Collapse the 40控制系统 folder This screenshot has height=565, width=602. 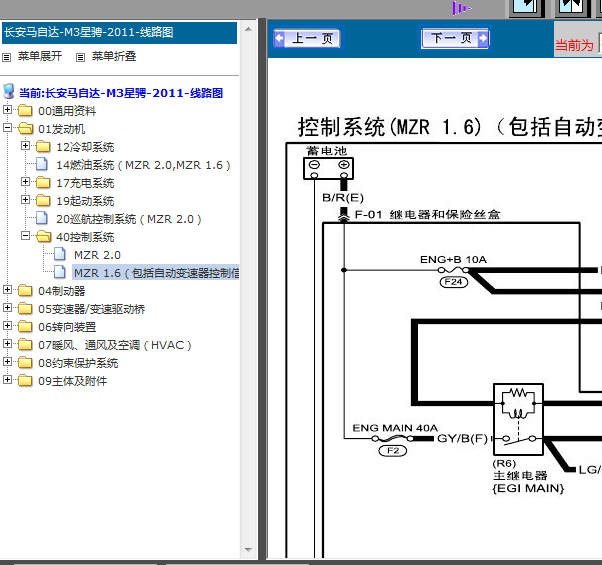[25, 236]
